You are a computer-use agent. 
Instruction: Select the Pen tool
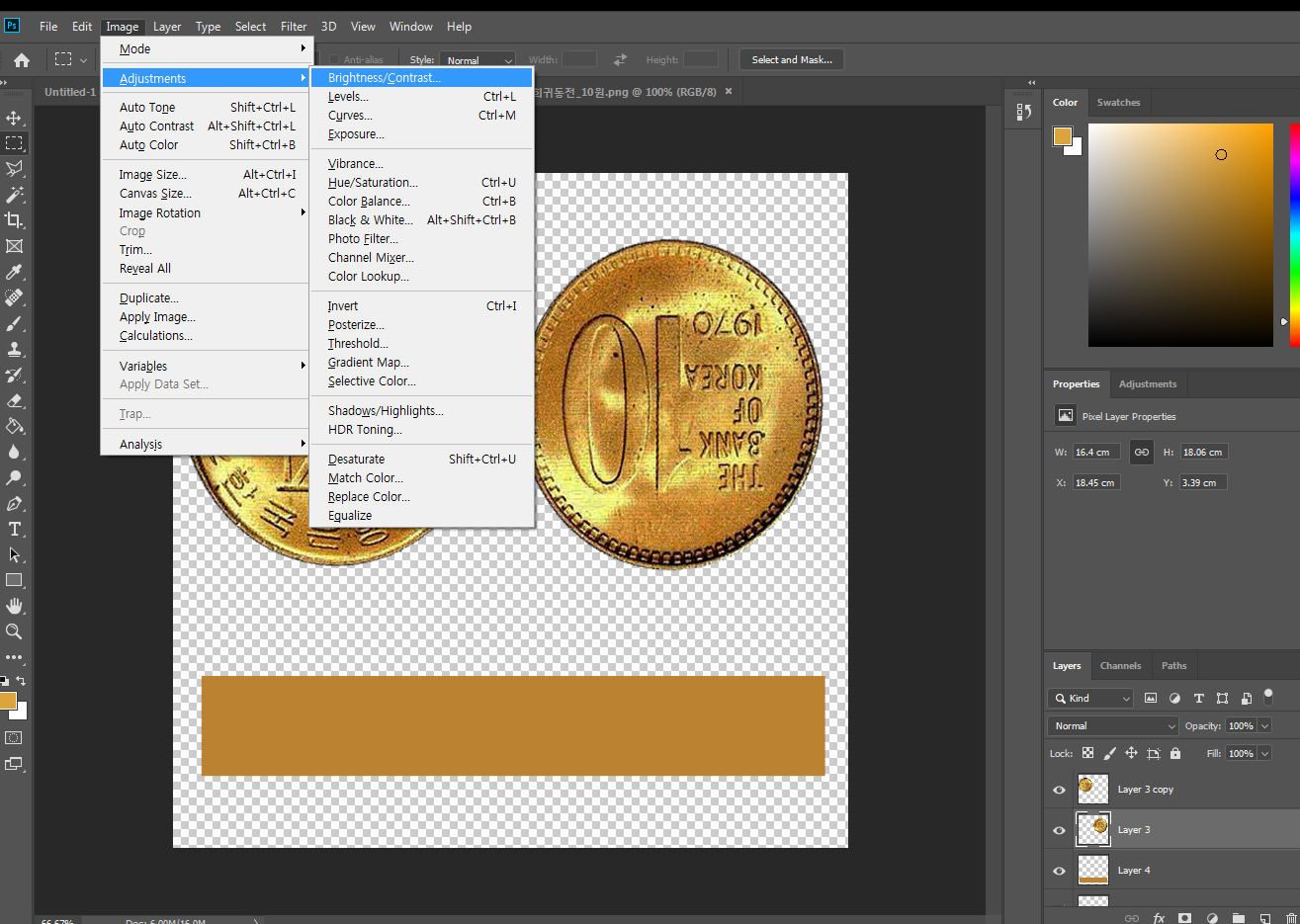(x=14, y=503)
